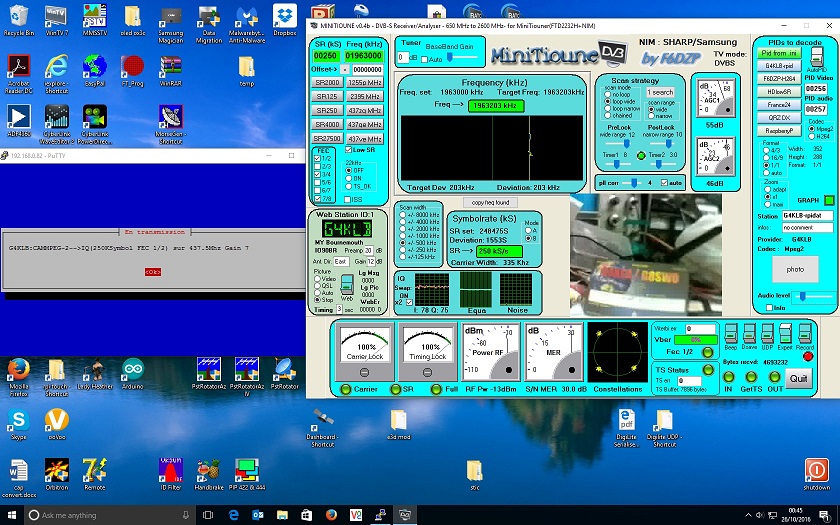Open the shutdown desktop icon

(x=816, y=474)
